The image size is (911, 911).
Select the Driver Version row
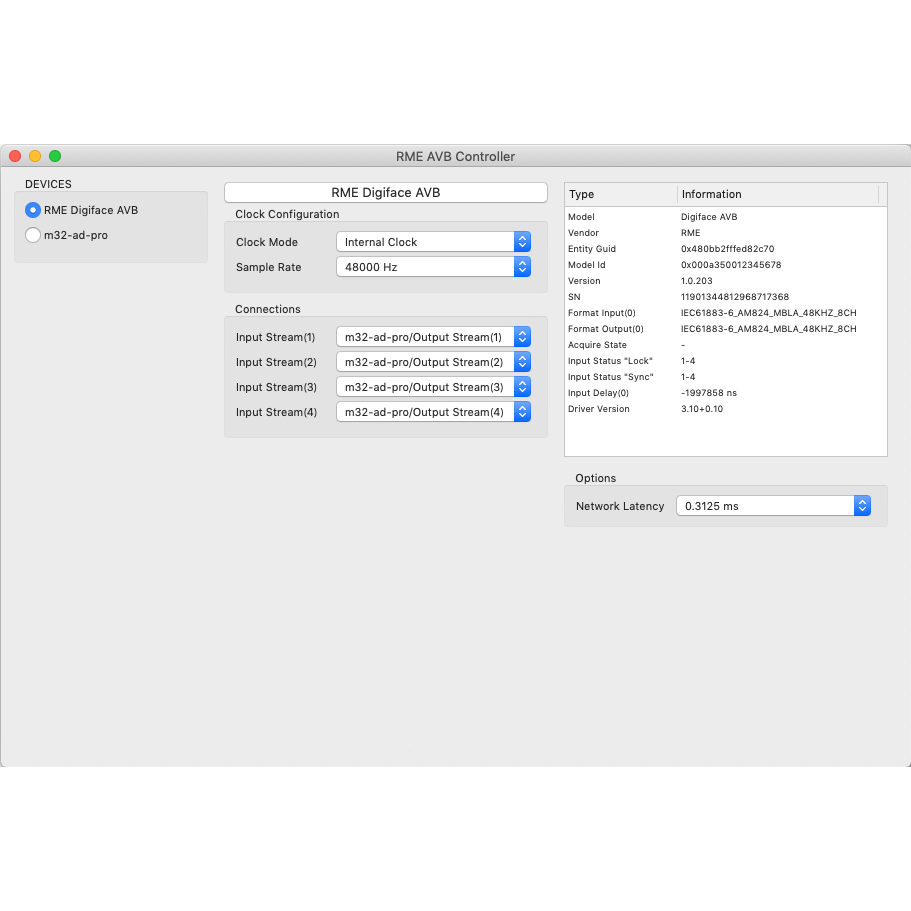(725, 409)
